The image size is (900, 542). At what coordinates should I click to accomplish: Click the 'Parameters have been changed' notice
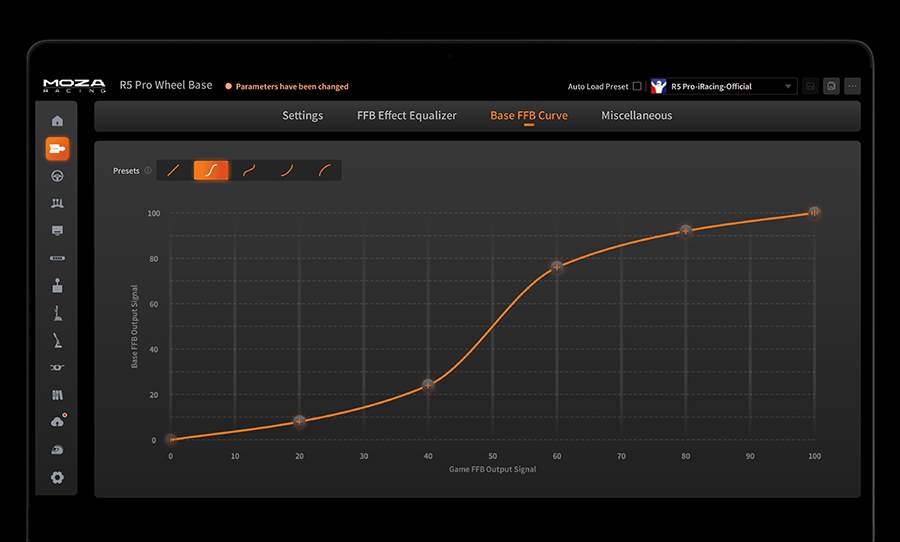[287, 86]
